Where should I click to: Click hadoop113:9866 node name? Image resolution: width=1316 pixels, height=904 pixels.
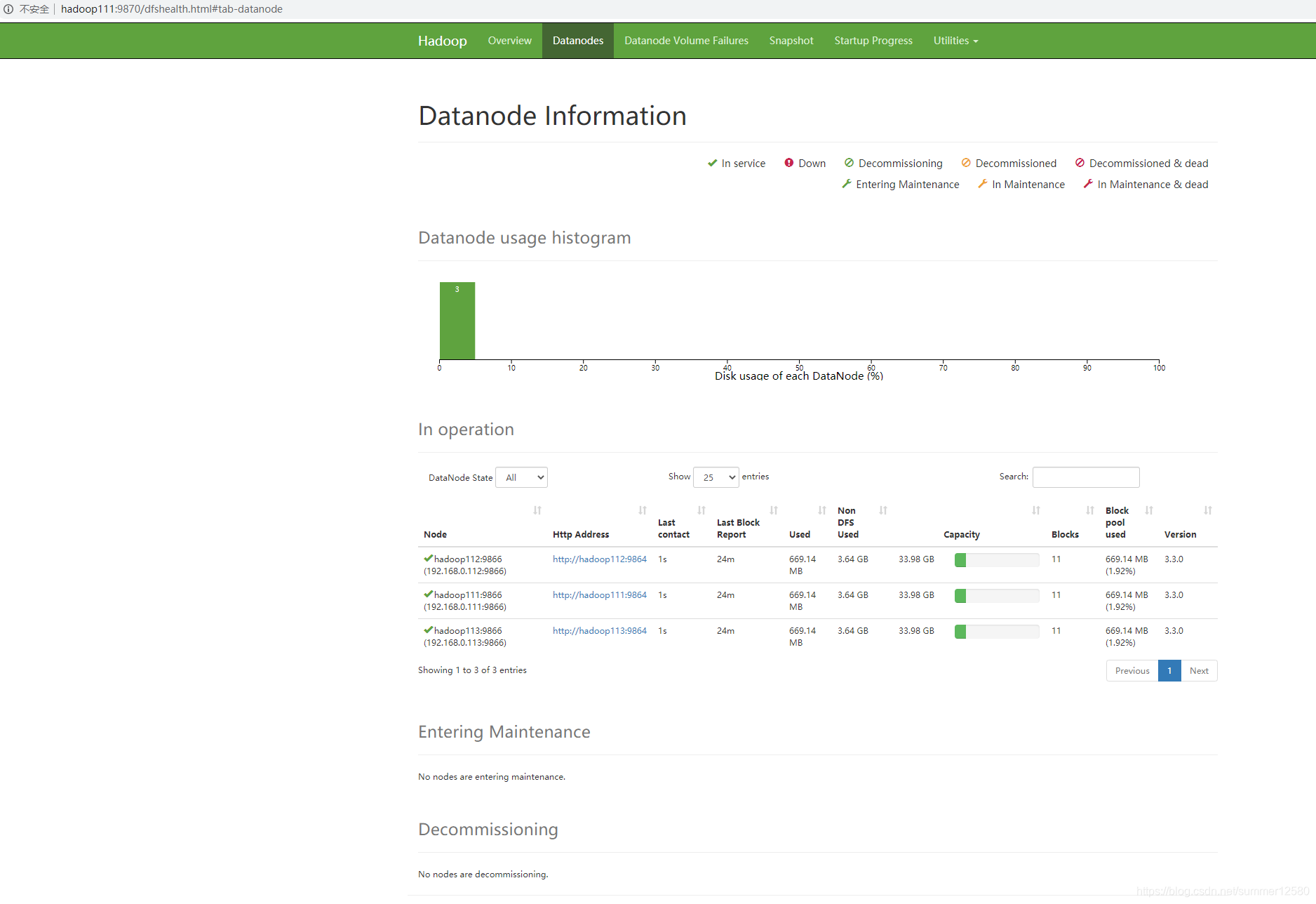pyautogui.click(x=468, y=631)
